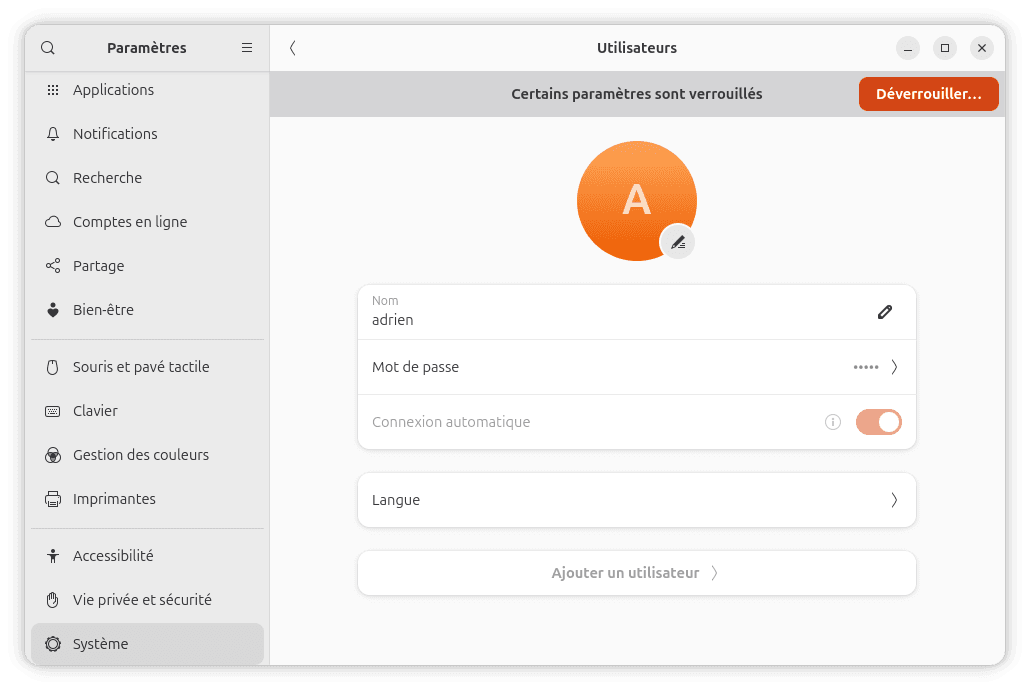Click the Utilisateurs header title
The height and width of the screenshot is (690, 1030).
click(637, 48)
